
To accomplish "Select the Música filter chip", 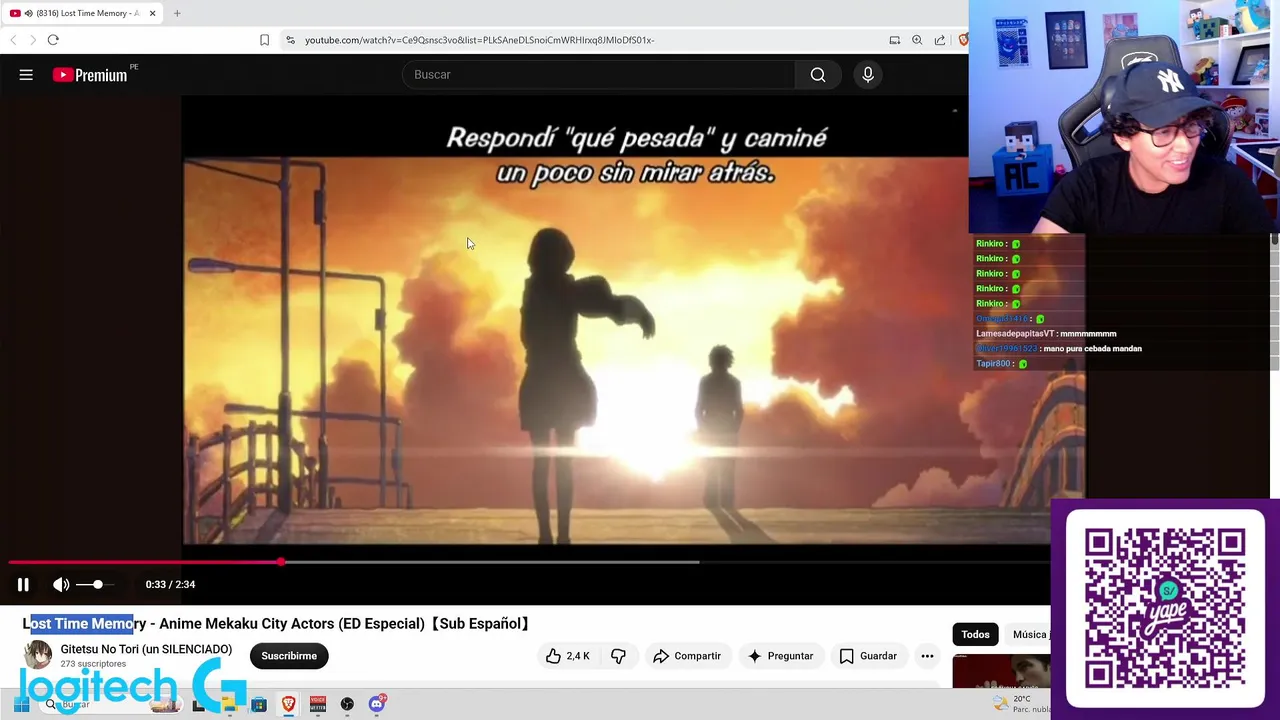I will click(x=1029, y=634).
